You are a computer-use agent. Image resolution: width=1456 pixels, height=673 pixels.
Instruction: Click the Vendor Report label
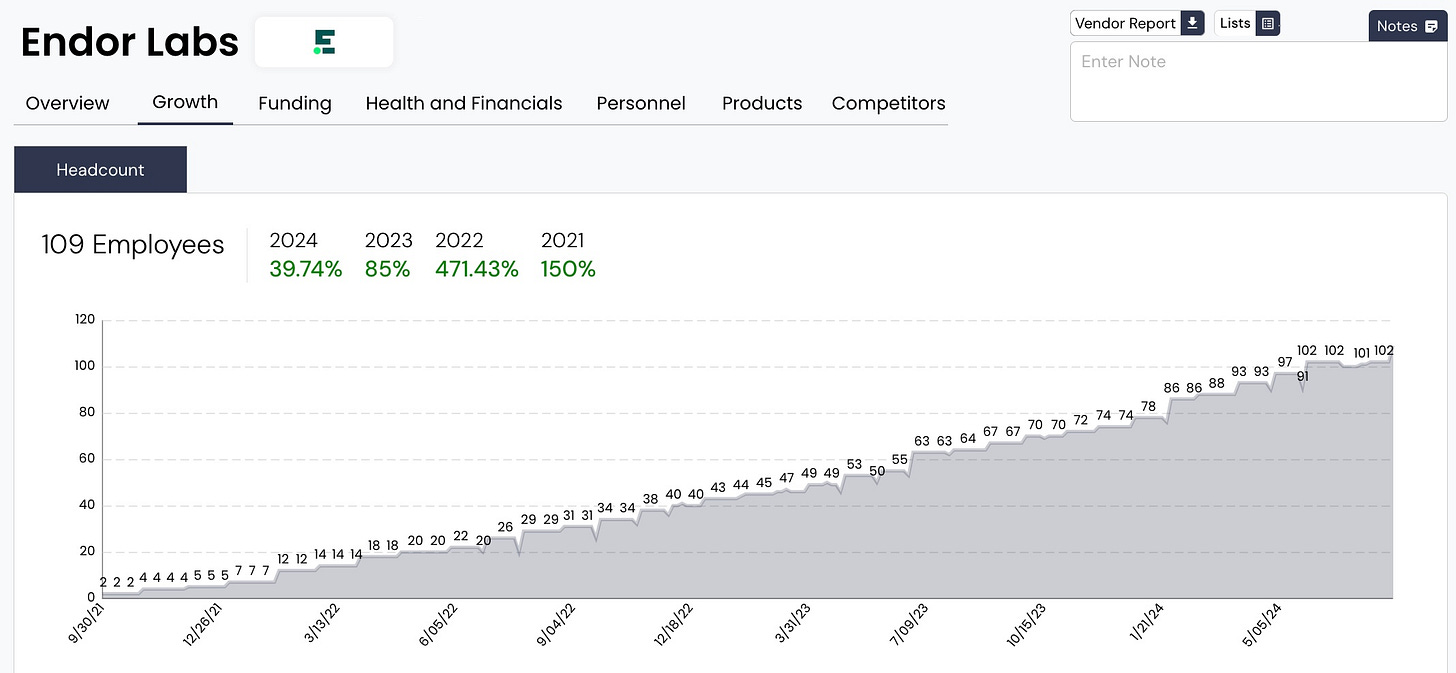click(x=1126, y=23)
